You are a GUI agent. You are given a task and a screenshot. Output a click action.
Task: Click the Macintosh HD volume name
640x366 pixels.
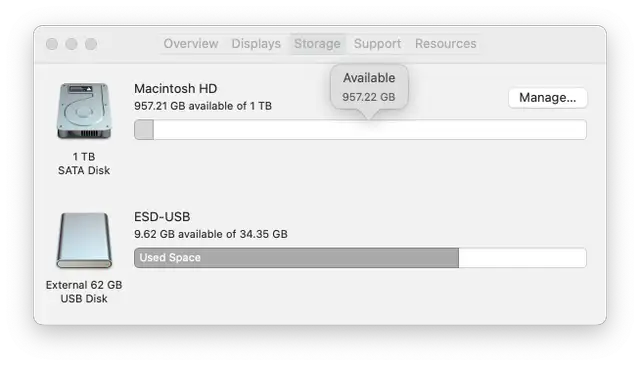tap(176, 89)
